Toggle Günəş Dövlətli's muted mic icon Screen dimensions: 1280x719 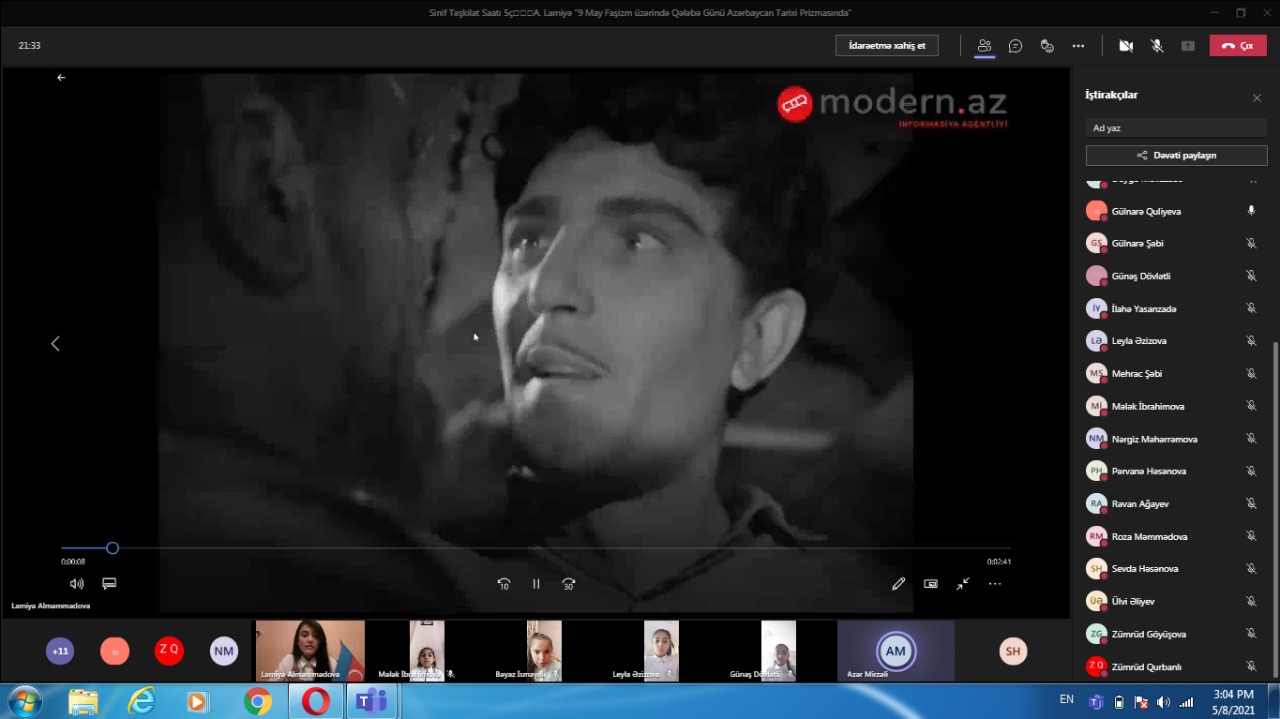pyautogui.click(x=1251, y=276)
